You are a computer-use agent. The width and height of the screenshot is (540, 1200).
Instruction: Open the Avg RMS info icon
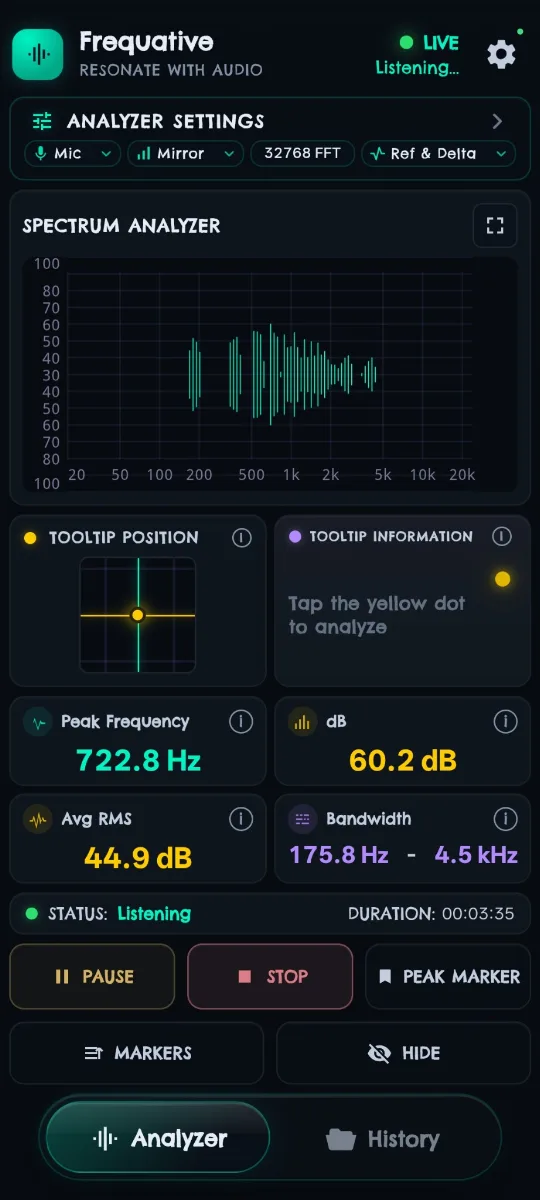click(240, 819)
